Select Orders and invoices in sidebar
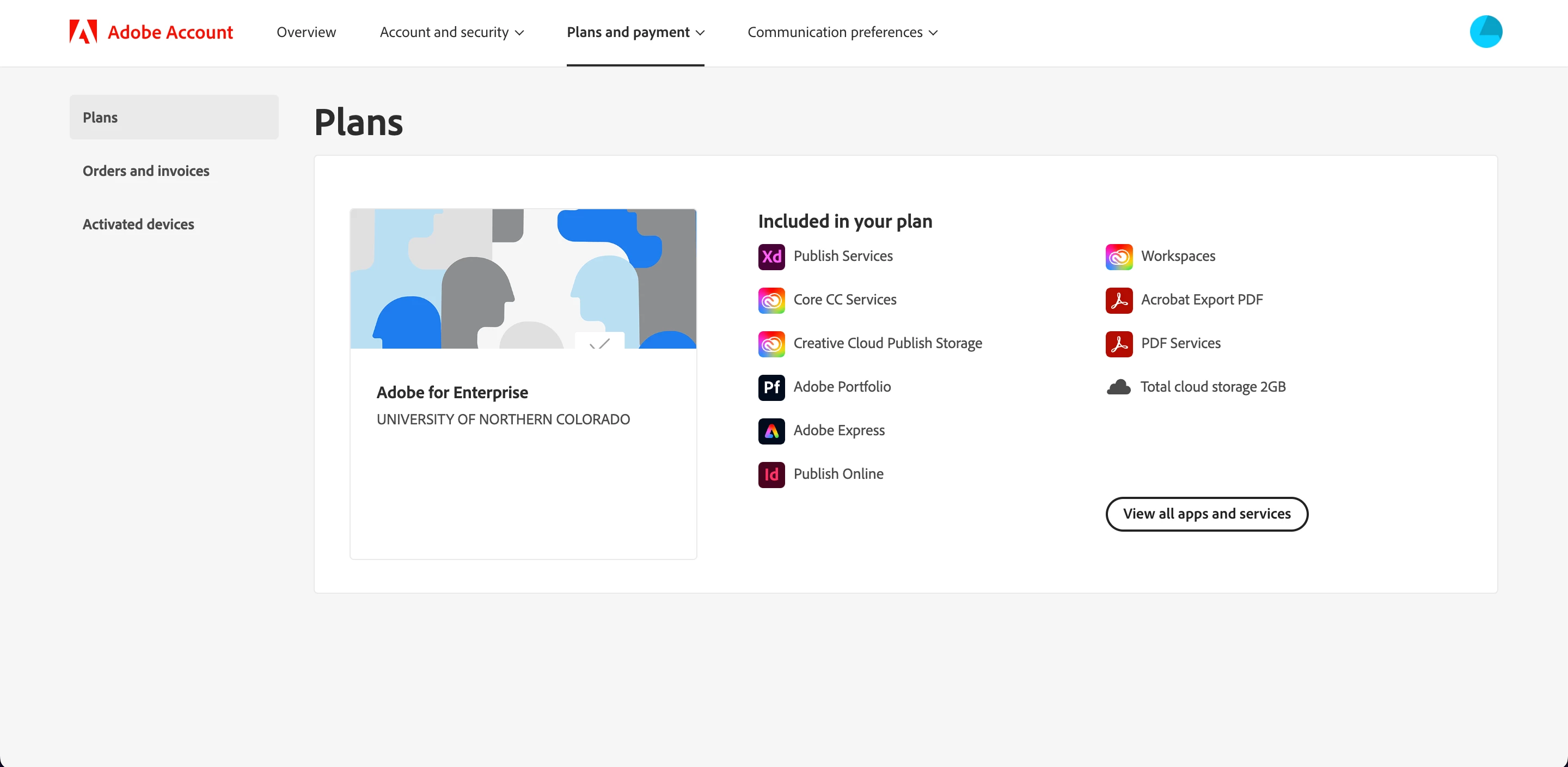 [146, 171]
